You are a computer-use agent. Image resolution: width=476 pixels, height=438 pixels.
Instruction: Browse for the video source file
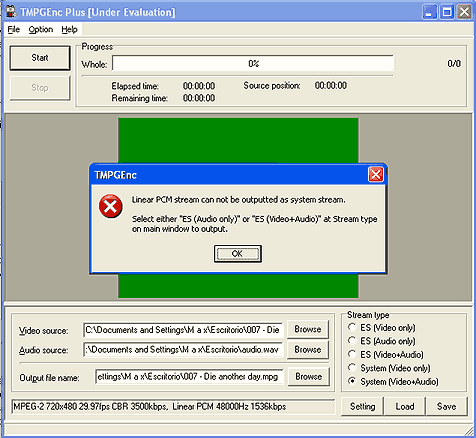tap(308, 329)
